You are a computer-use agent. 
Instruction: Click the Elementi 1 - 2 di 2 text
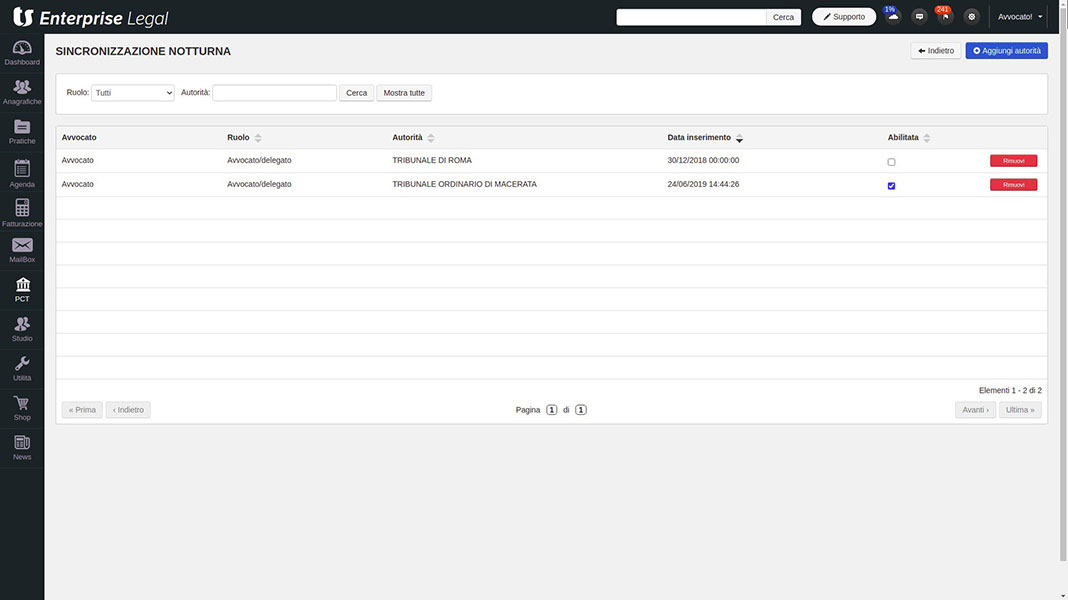click(x=1010, y=390)
